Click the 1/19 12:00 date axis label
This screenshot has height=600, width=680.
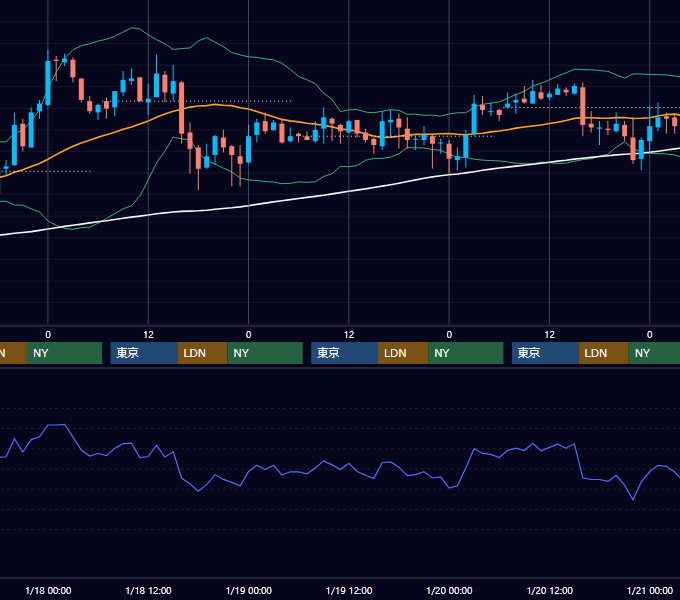click(349, 590)
